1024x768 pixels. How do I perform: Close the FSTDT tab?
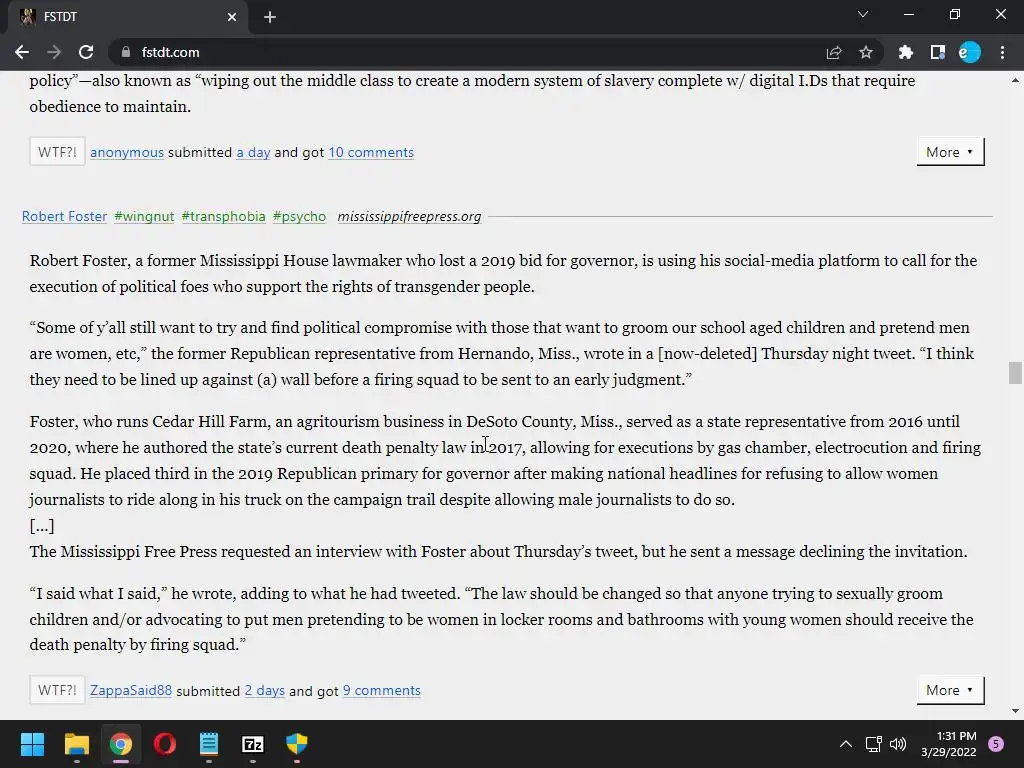coord(232,17)
